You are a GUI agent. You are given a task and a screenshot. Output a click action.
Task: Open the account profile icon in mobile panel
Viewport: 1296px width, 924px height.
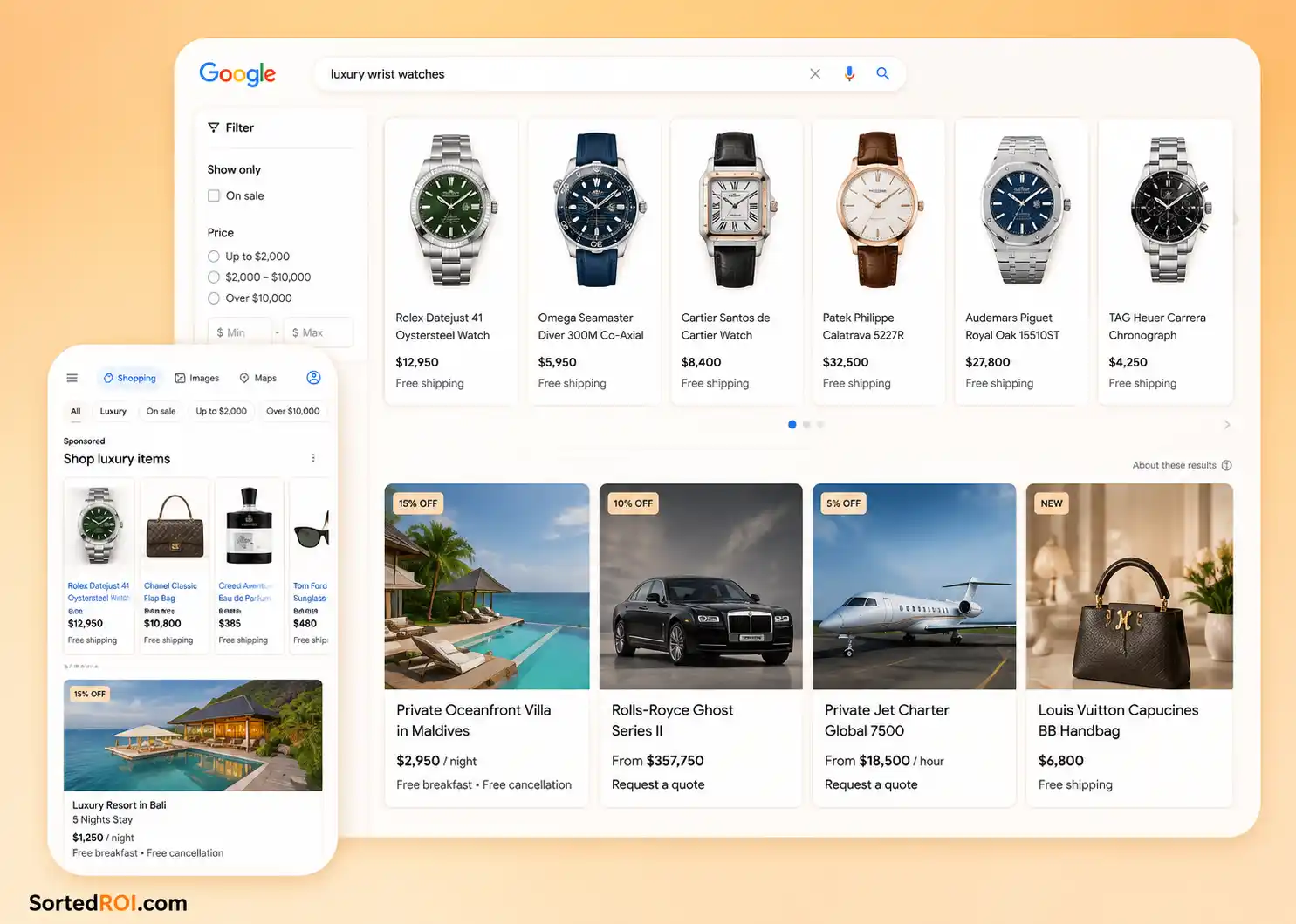click(314, 378)
